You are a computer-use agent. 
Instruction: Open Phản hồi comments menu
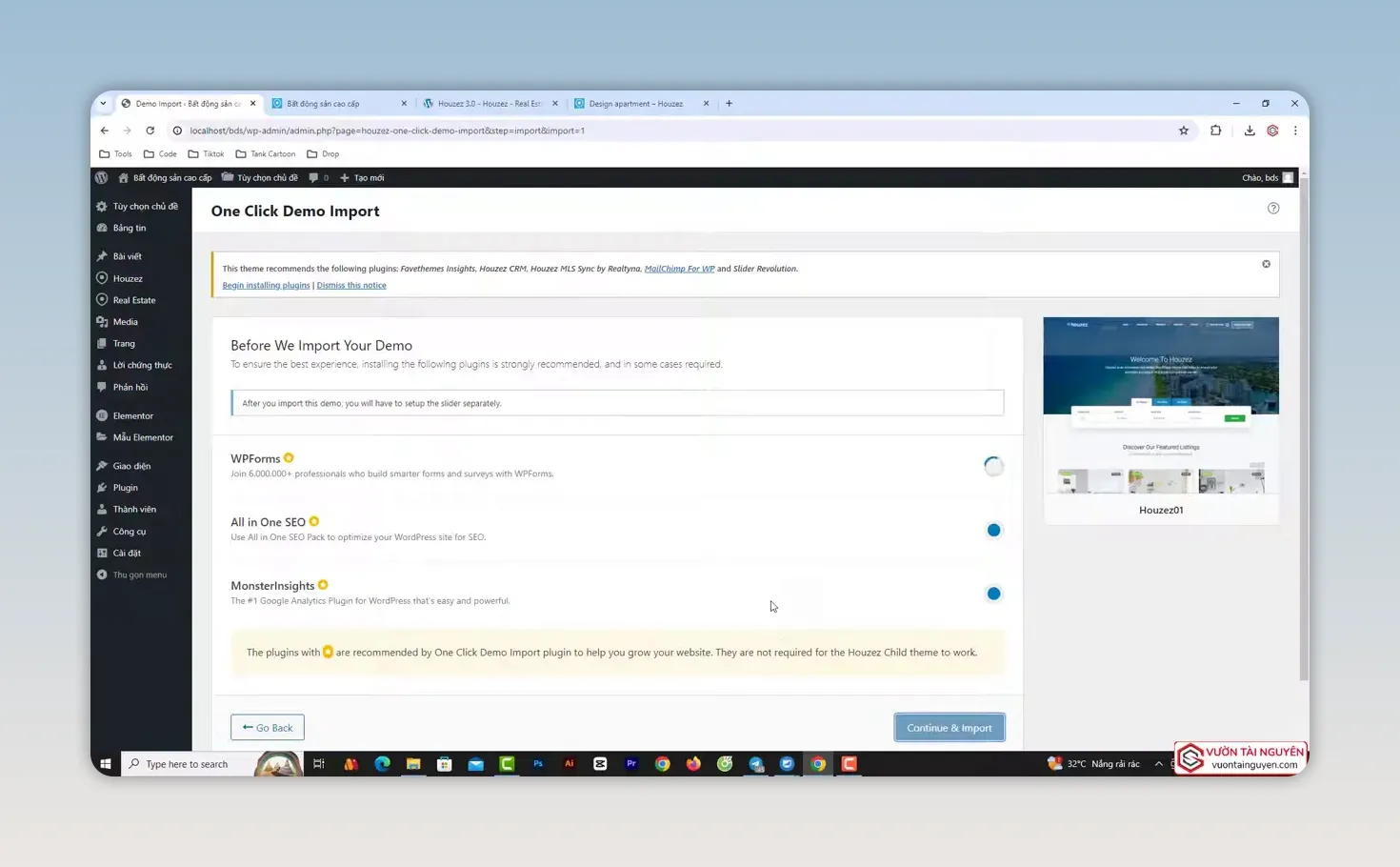pyautogui.click(x=141, y=388)
